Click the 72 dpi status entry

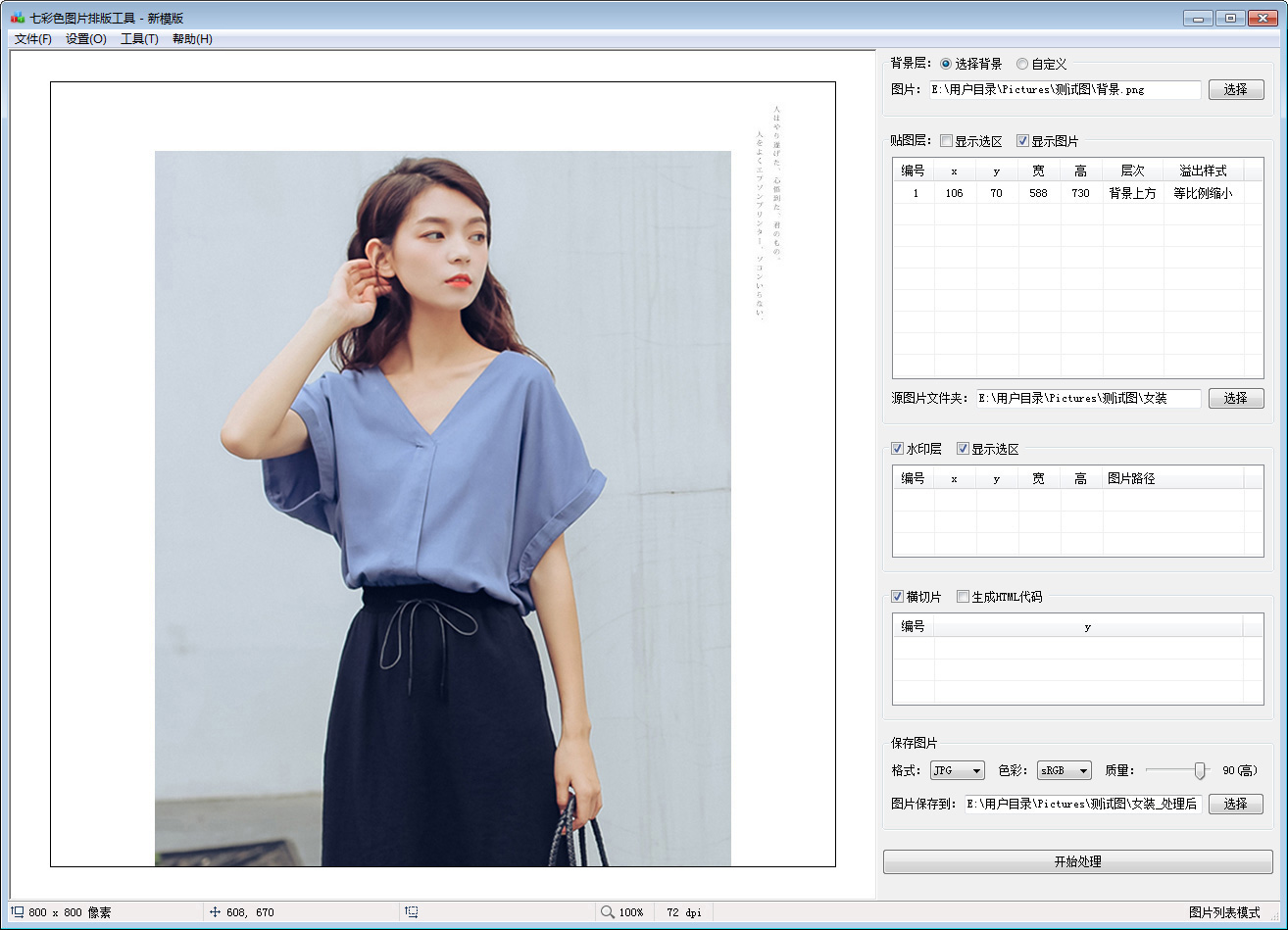pyautogui.click(x=684, y=912)
